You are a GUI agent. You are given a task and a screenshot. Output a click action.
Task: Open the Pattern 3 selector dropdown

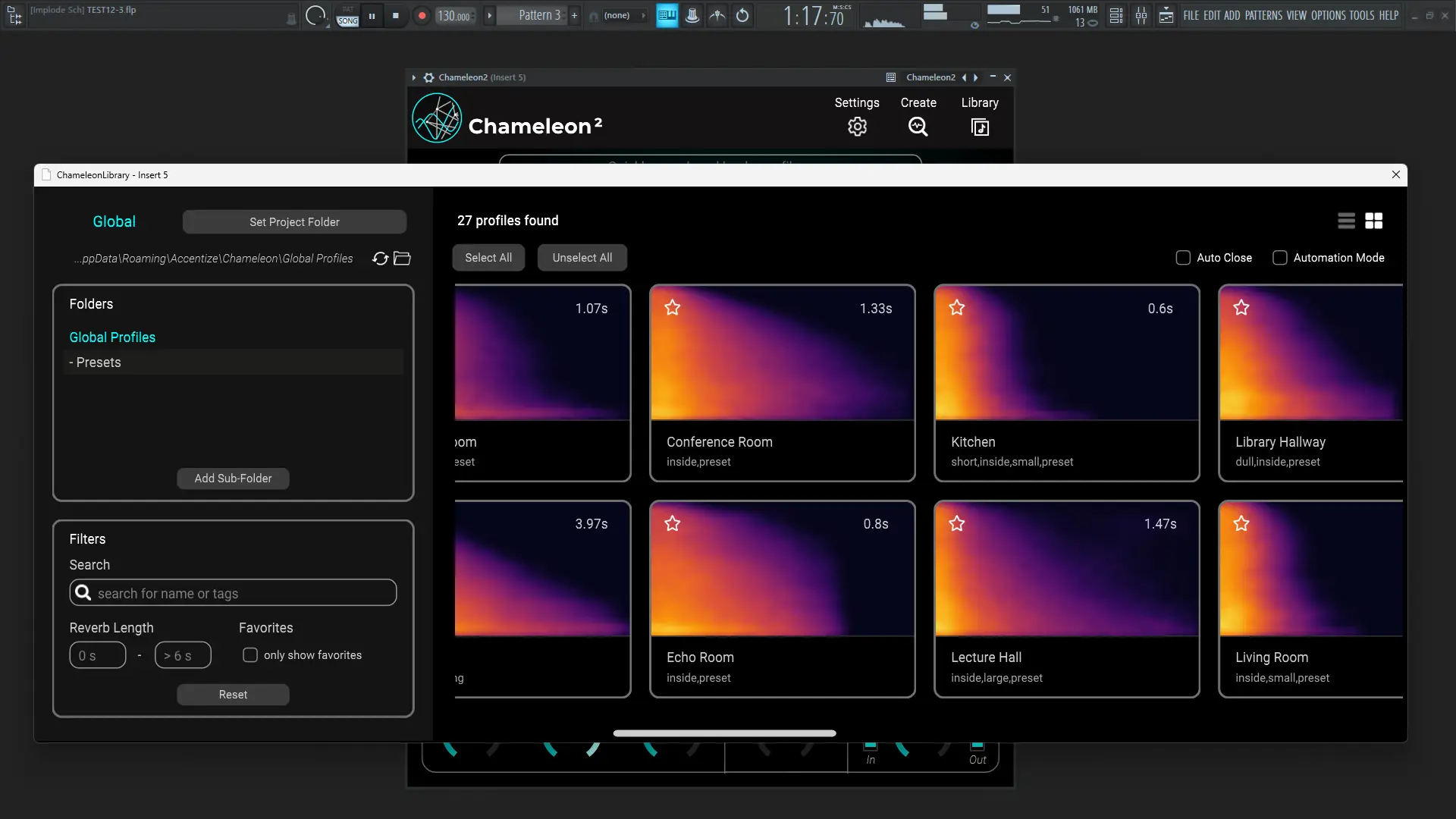(539, 15)
